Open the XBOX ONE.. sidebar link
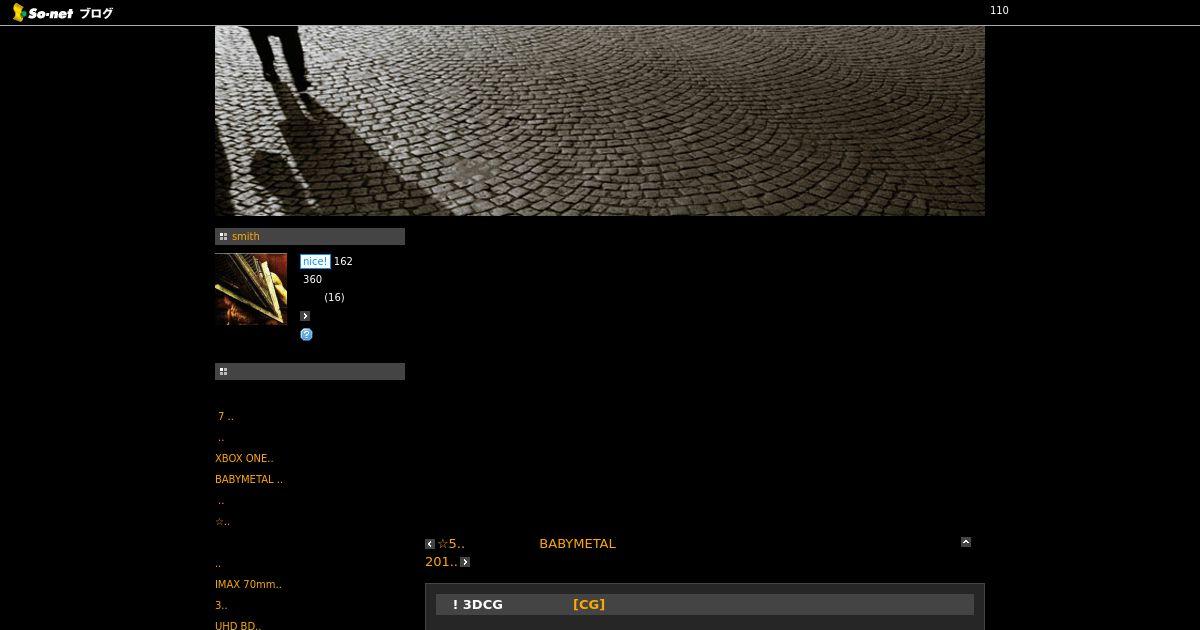Image resolution: width=1200 pixels, height=630 pixels. (x=244, y=458)
